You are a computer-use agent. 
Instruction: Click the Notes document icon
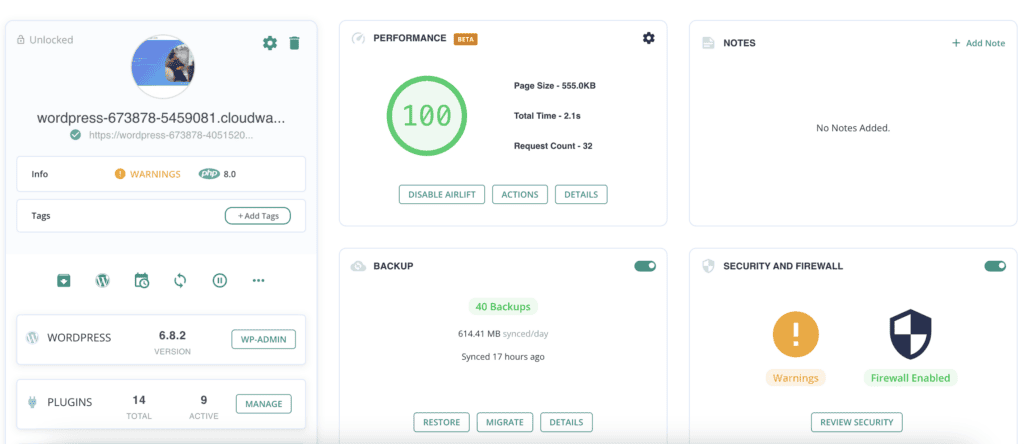point(708,43)
